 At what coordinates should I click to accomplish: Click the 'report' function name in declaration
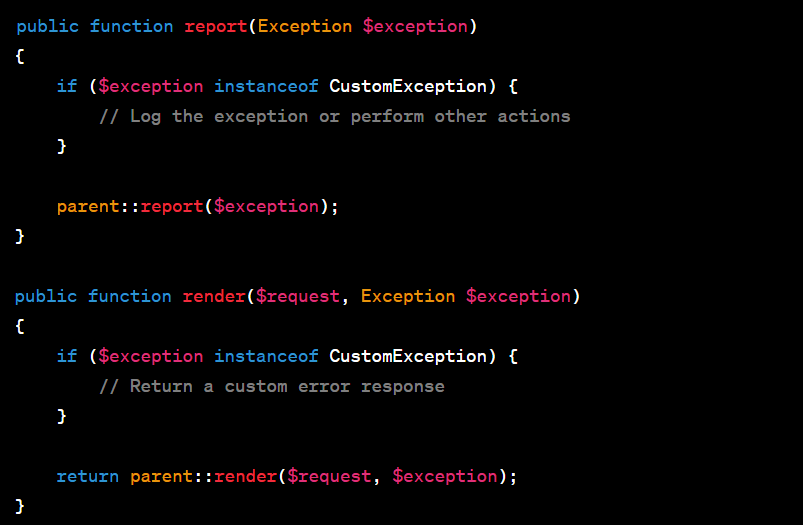(x=216, y=27)
